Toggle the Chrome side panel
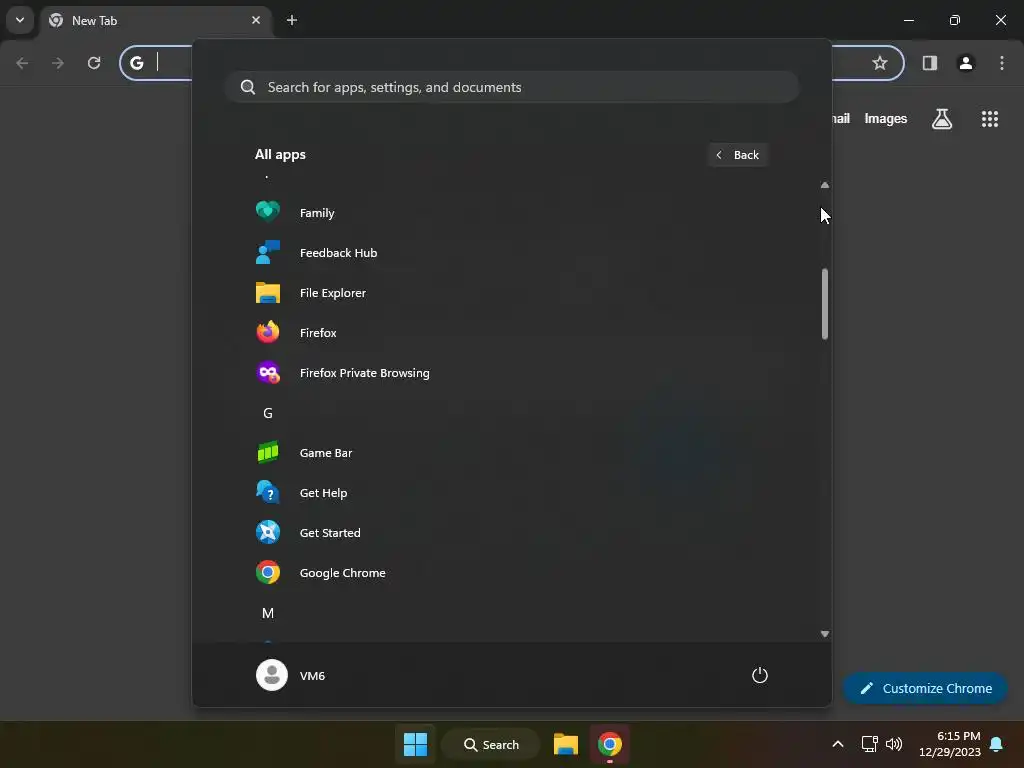The image size is (1024, 768). point(929,63)
